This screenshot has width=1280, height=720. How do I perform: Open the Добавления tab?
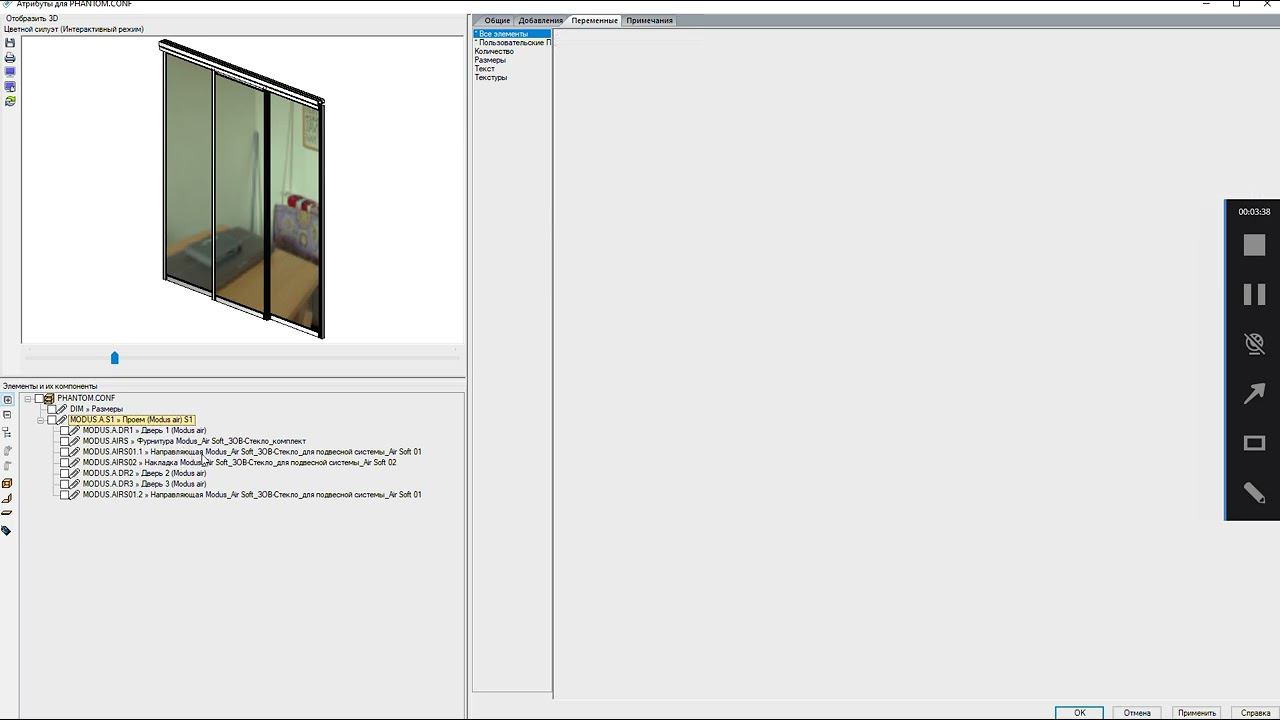tap(540, 20)
